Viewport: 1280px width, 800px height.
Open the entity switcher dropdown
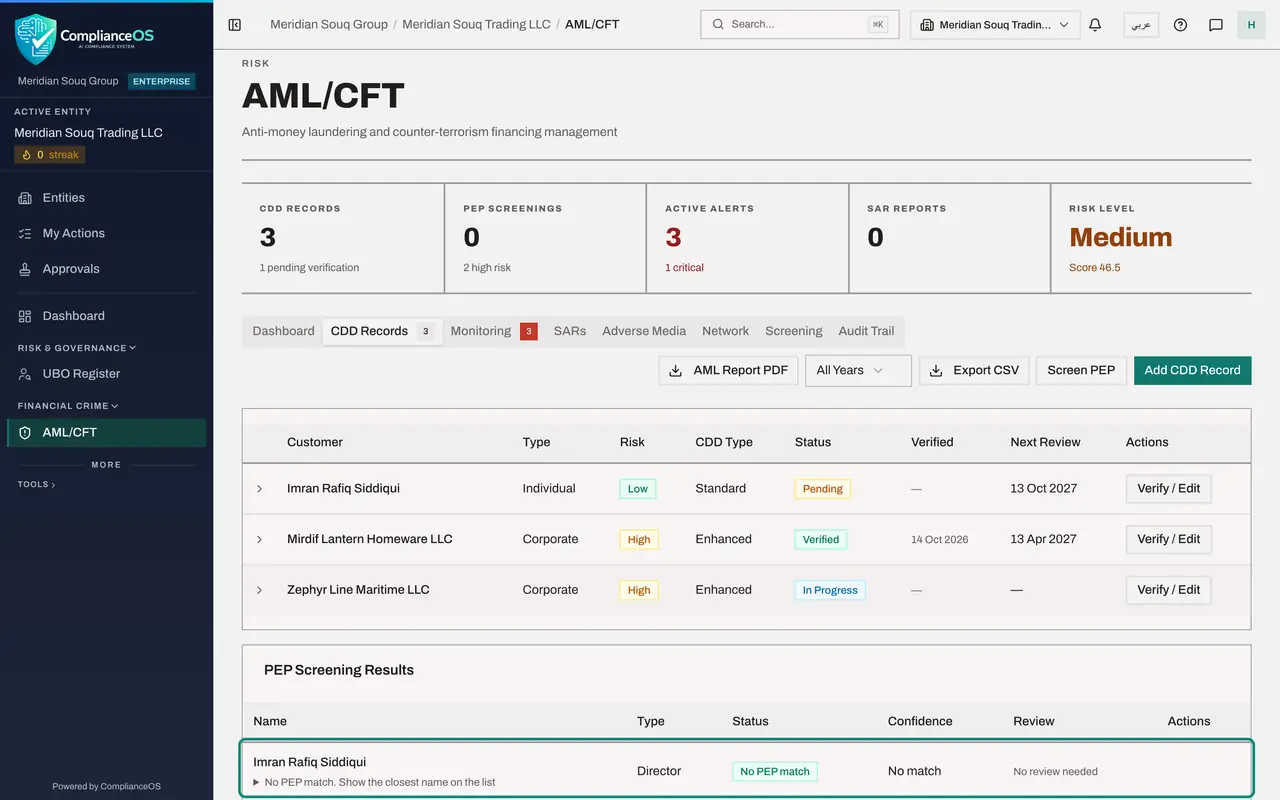tap(995, 24)
